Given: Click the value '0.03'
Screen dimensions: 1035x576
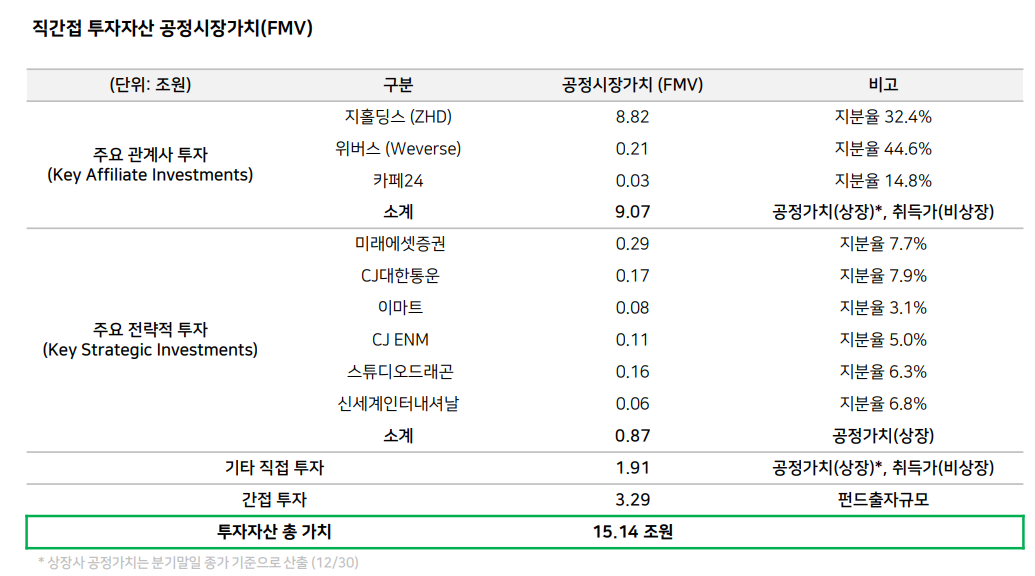Looking at the screenshot, I should point(632,181).
